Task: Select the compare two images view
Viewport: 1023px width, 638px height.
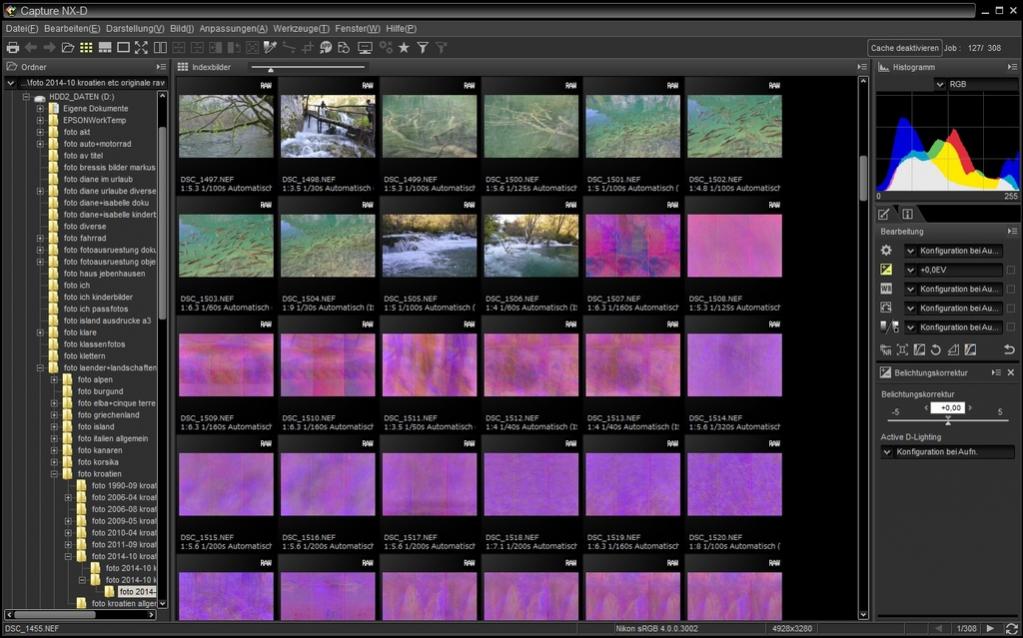Action: tap(160, 48)
